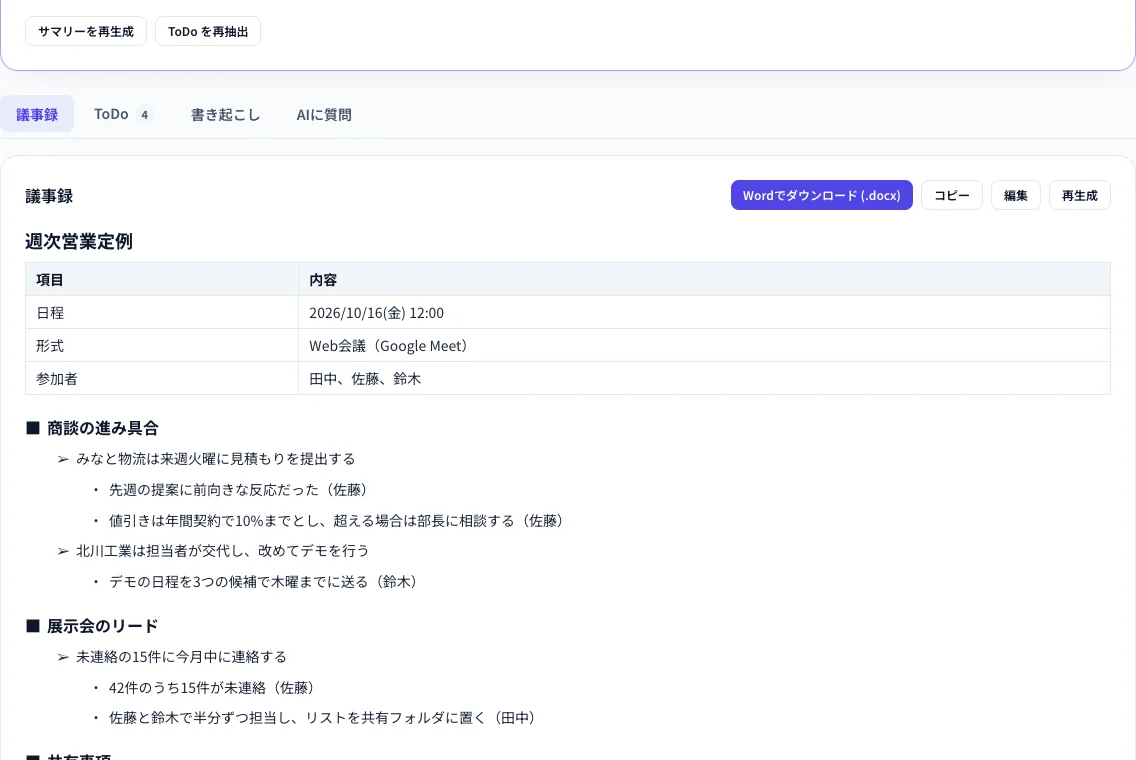This screenshot has width=1136, height=760.
Task: Click the 参加者 row label
Action: (x=162, y=378)
